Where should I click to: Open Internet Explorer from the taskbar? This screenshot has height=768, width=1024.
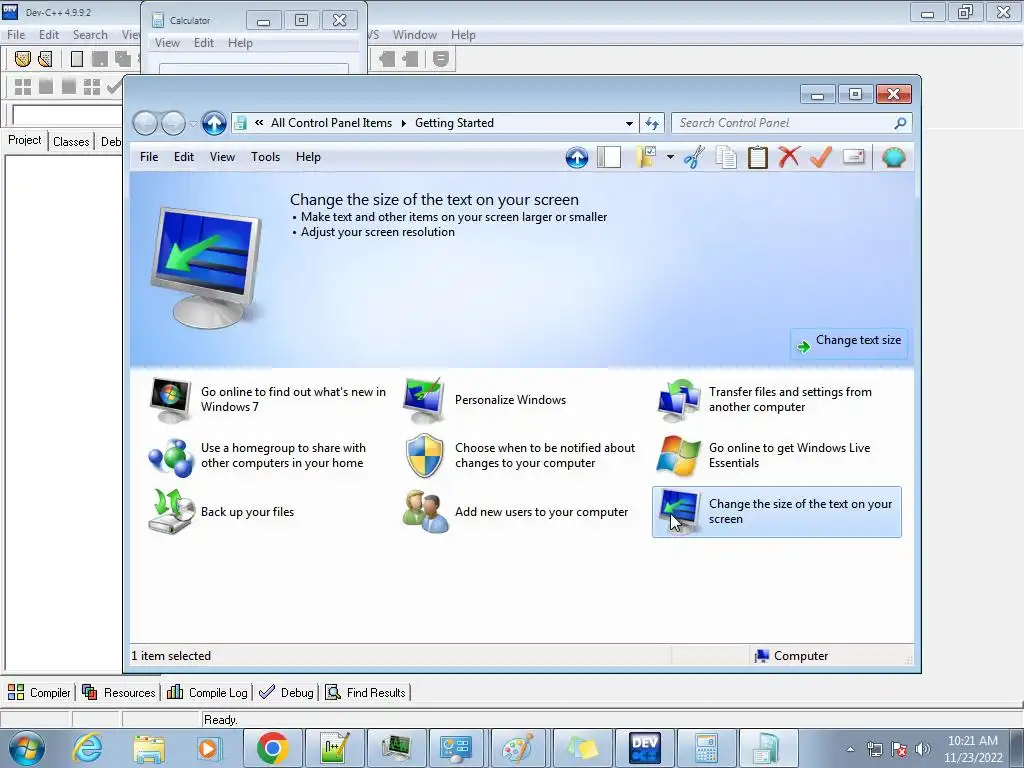pos(88,748)
